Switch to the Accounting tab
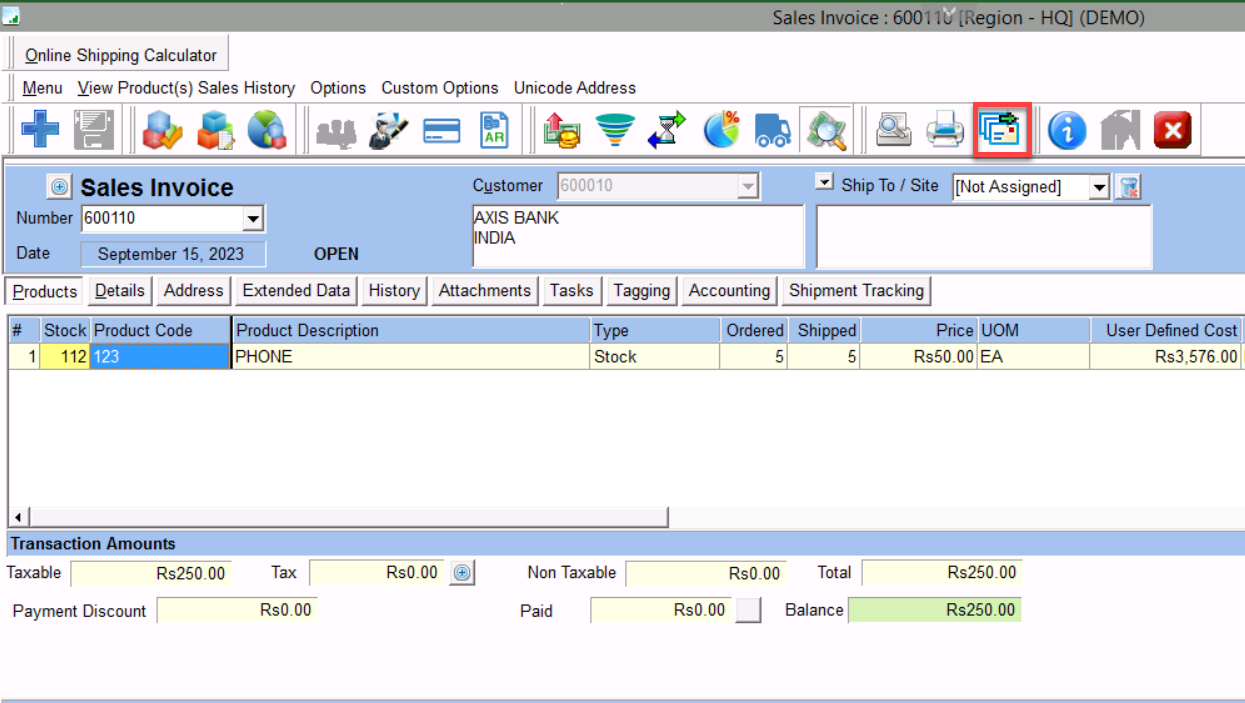 (729, 291)
